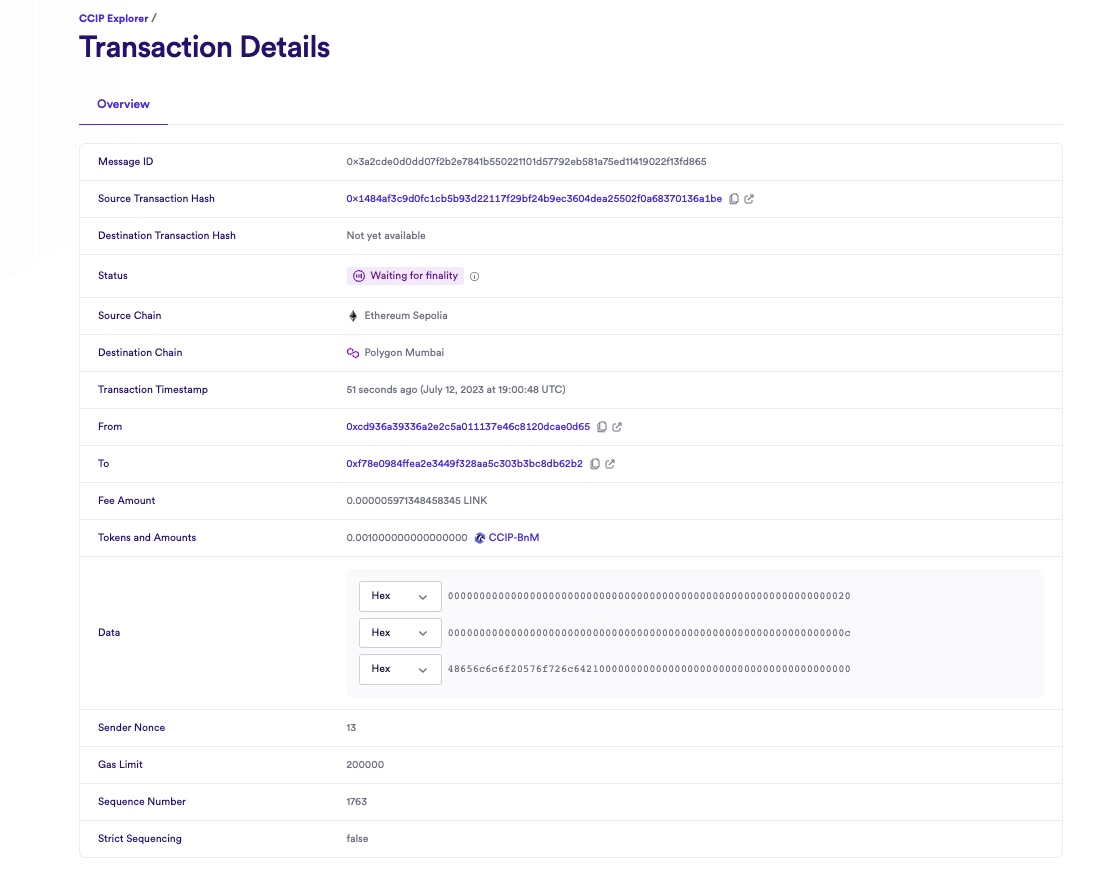Copy the From address
The width and height of the screenshot is (1118, 886).
602,427
